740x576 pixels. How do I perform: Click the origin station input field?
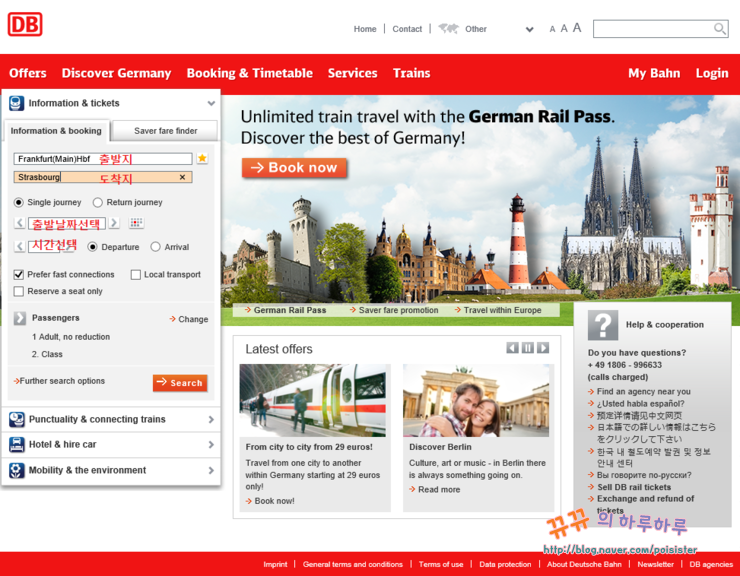pos(103,159)
